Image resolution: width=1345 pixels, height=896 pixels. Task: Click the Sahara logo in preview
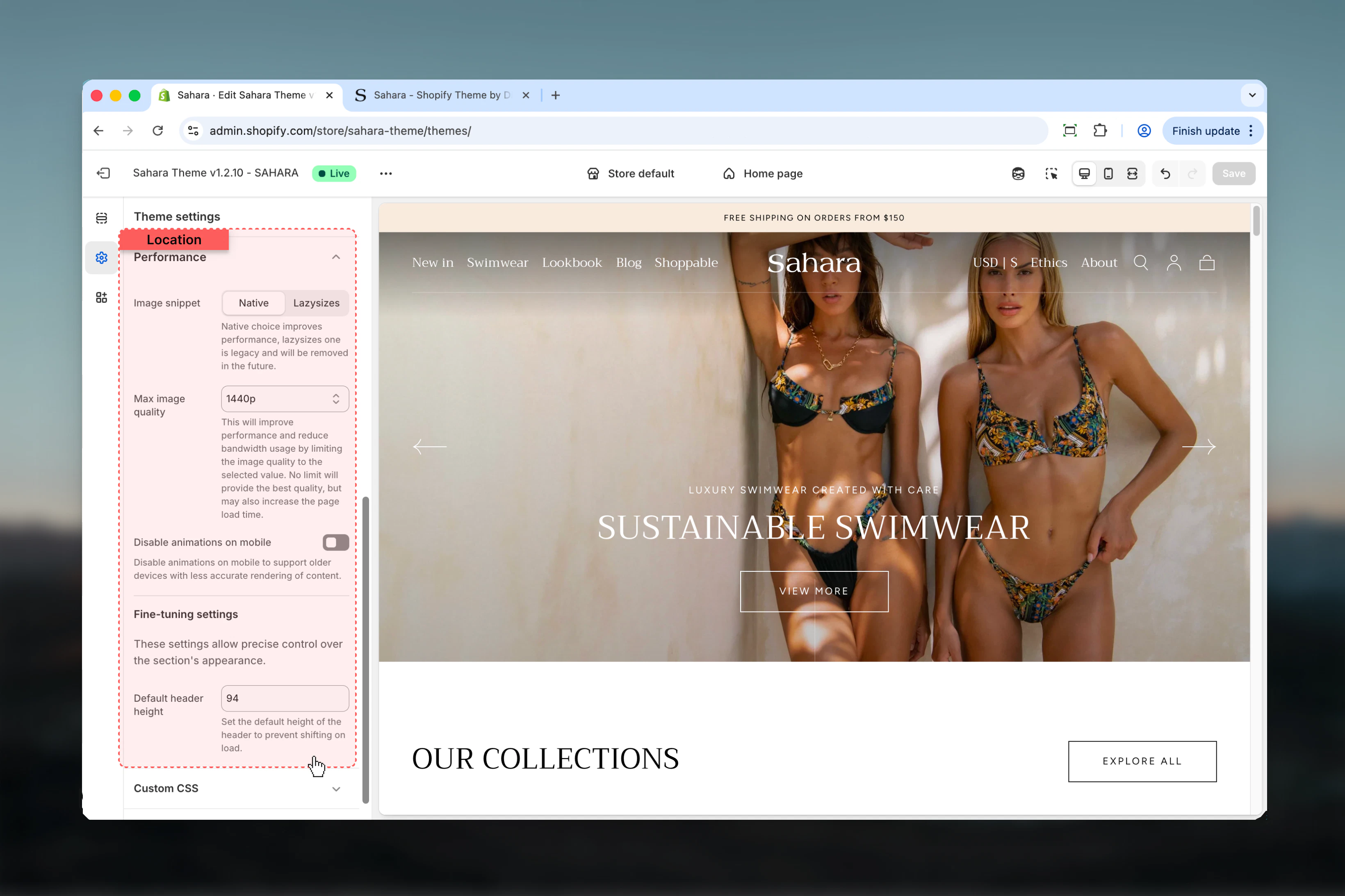click(814, 262)
